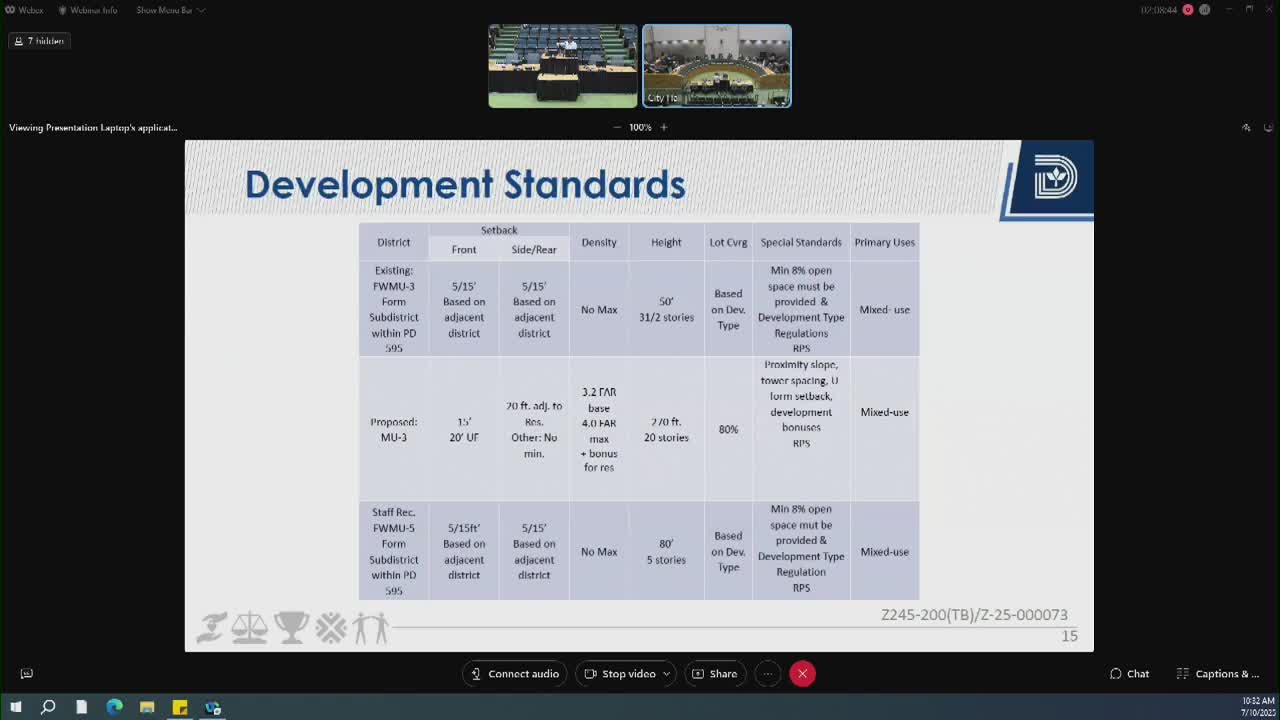
Task: Click the red recording indicator icon
Action: 1188,10
